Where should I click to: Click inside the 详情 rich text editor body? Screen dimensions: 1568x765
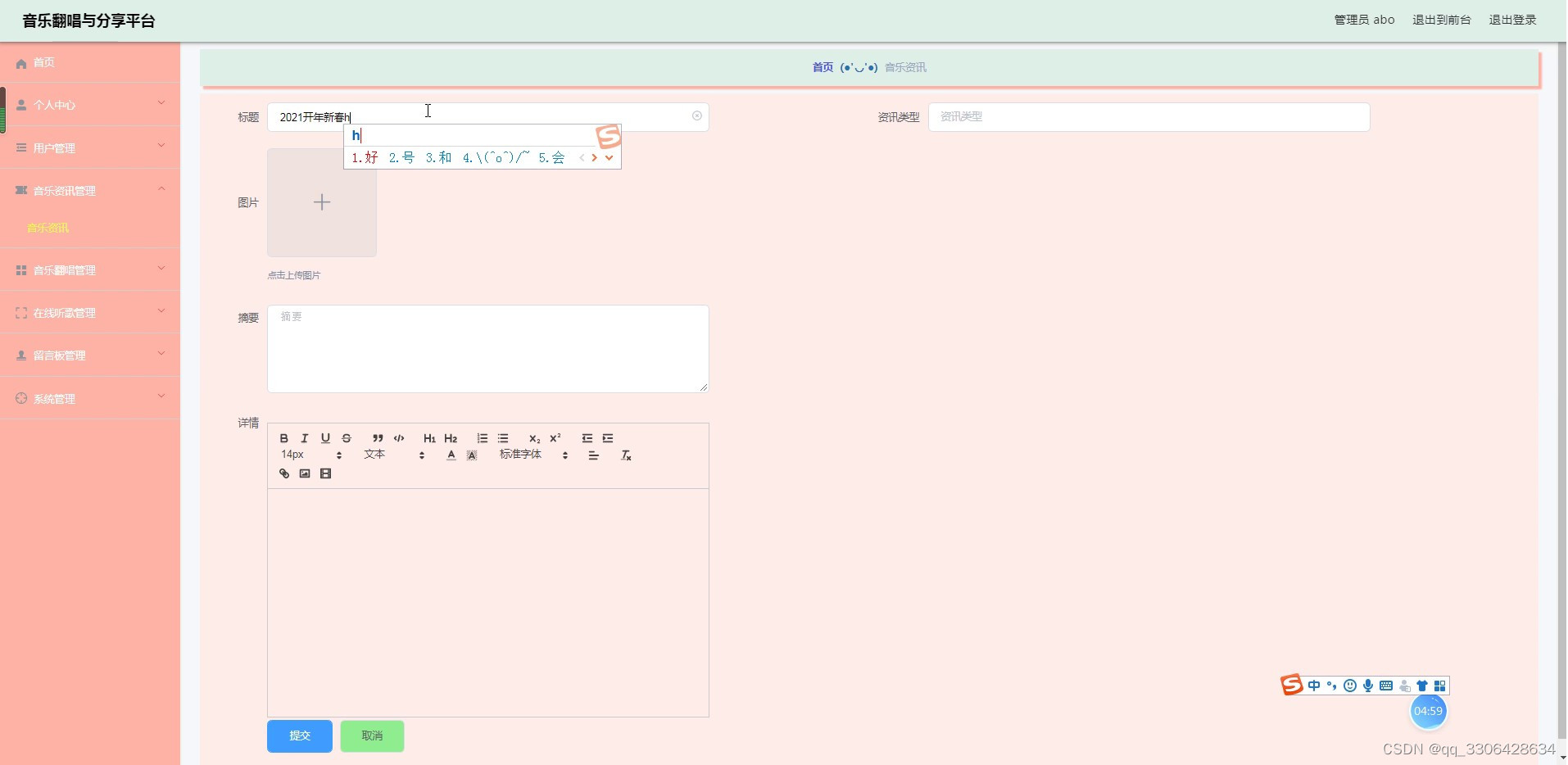[487, 602]
